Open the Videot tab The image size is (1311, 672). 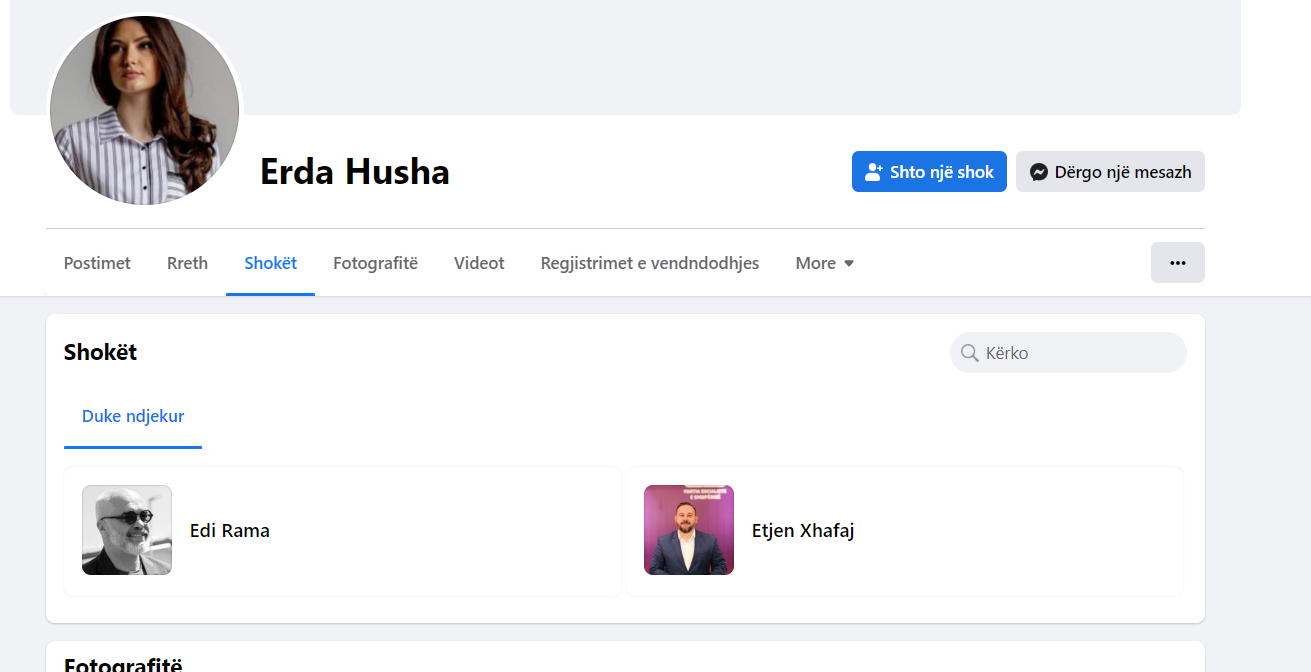(x=479, y=263)
